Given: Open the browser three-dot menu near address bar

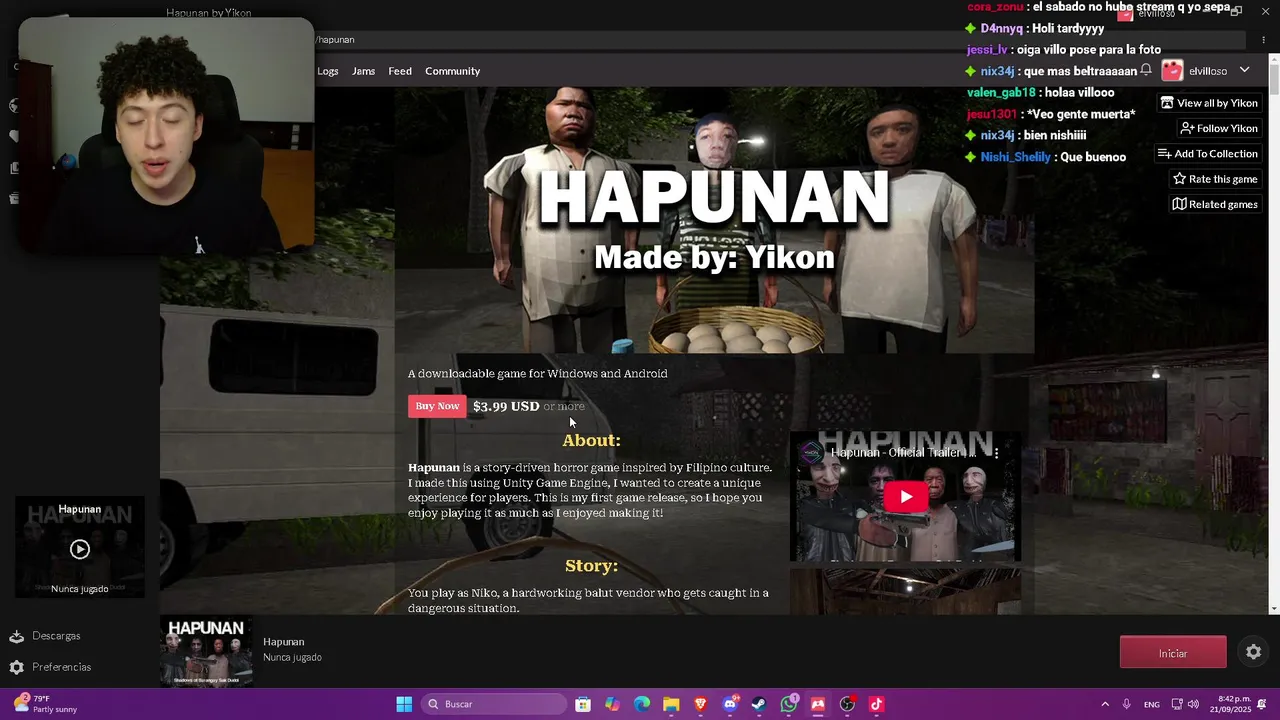Looking at the screenshot, I should tap(1264, 40).
